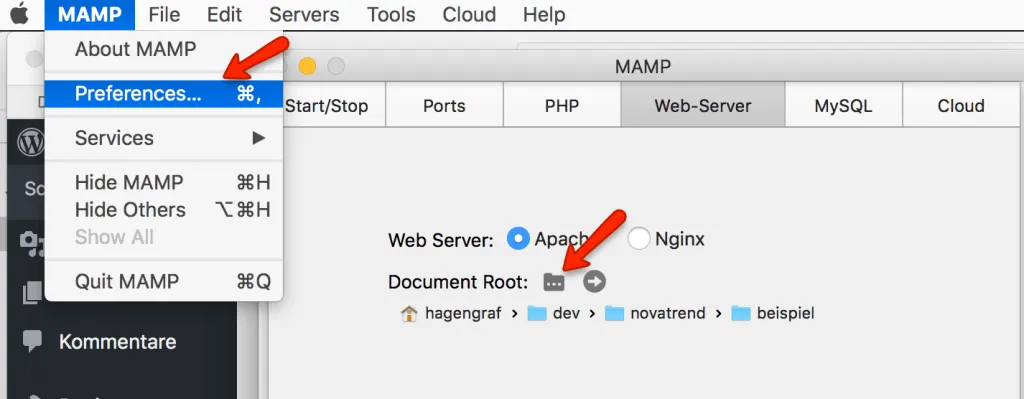Choose About MAMP from the menu

(164, 49)
